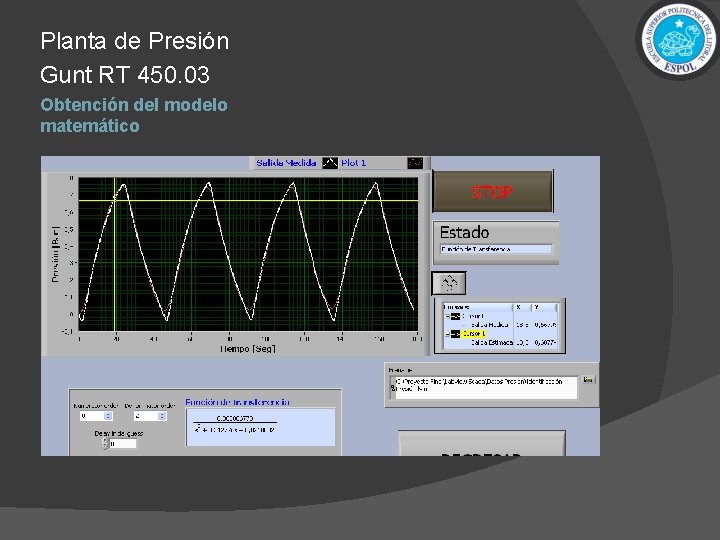
Task: Click the yellow cursor intersection on the graph
Action: [x=114, y=200]
